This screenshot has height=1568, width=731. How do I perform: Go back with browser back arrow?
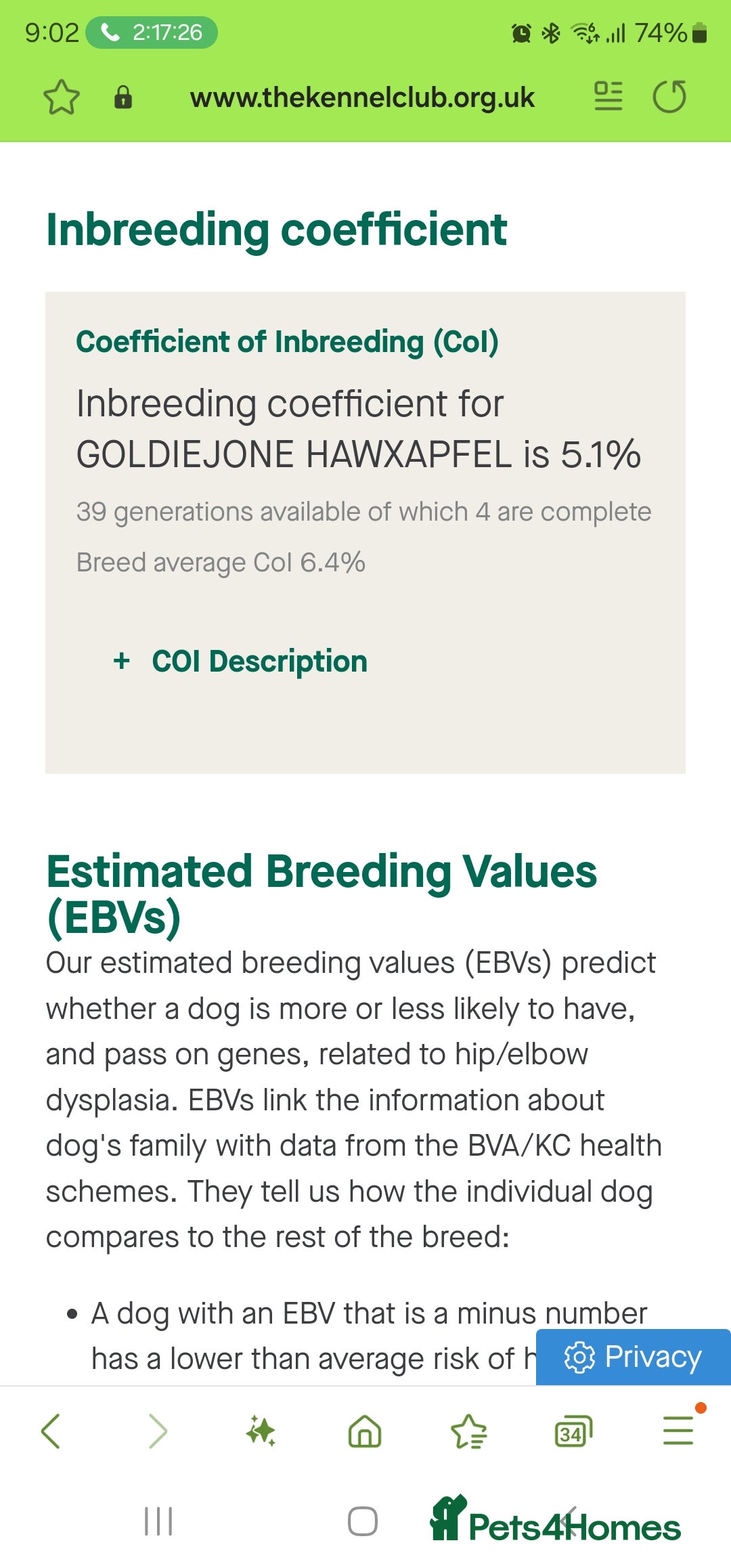(x=51, y=1431)
